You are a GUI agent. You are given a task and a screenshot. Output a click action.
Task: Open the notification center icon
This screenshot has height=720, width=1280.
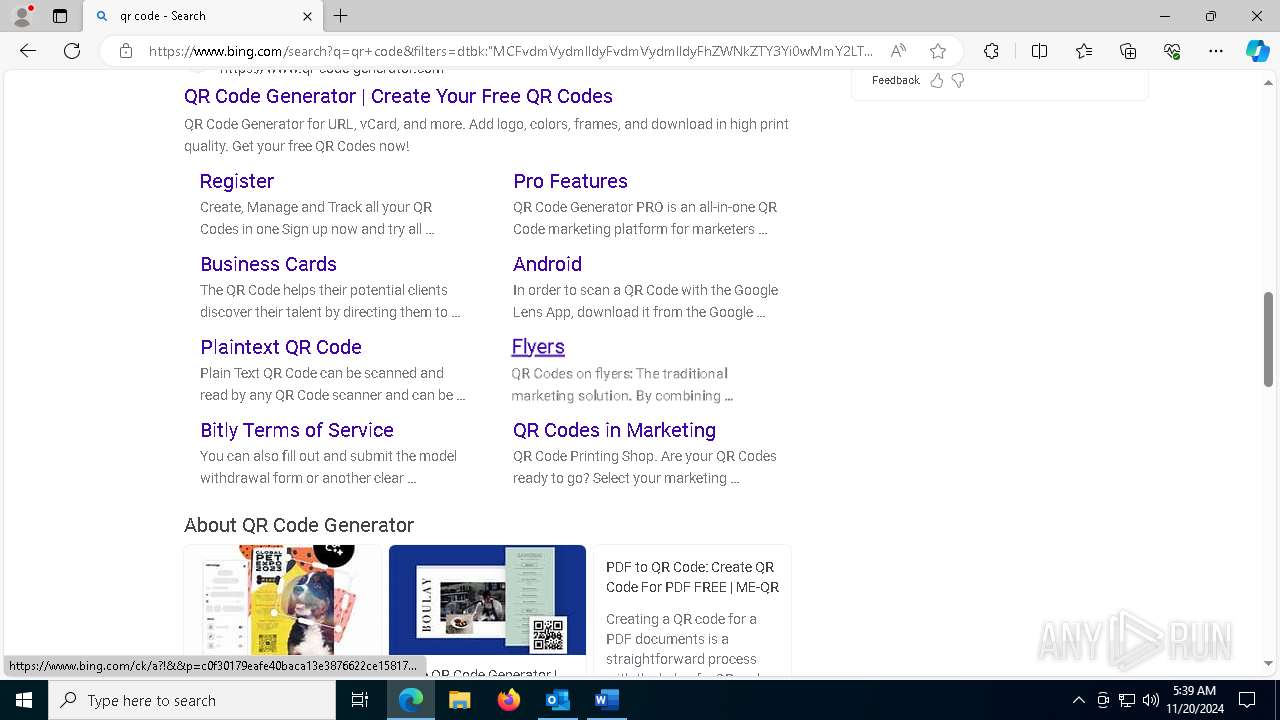pyautogui.click(x=1247, y=700)
